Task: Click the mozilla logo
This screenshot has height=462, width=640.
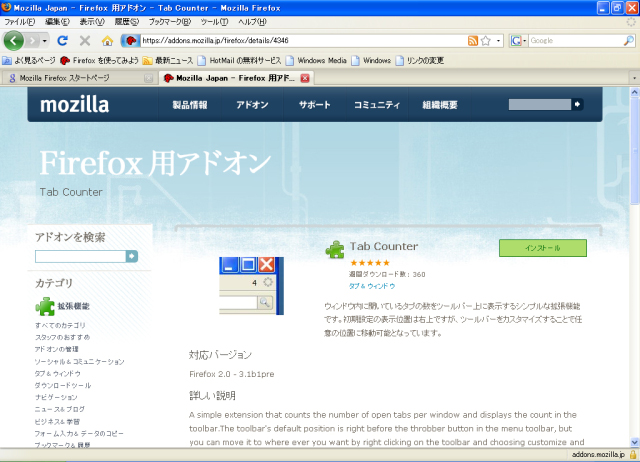Action: click(74, 104)
